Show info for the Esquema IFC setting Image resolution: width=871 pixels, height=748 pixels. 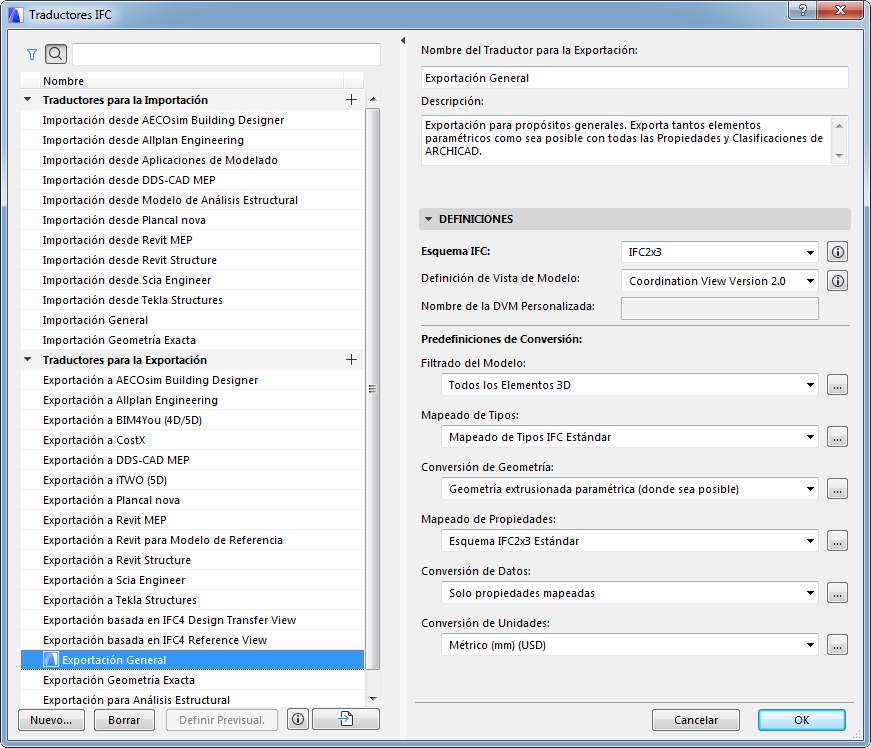coord(837,252)
